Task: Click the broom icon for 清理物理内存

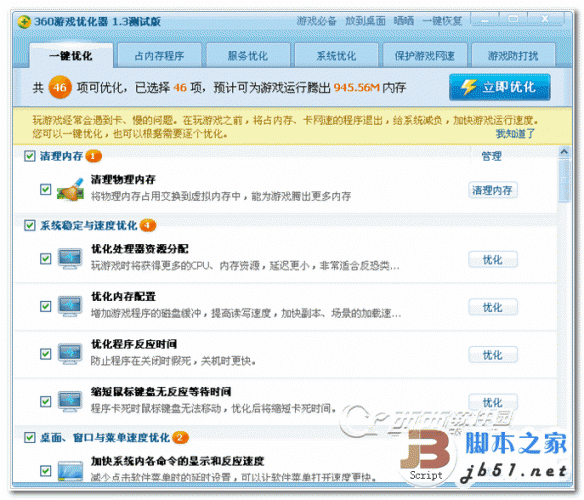Action: (70, 189)
